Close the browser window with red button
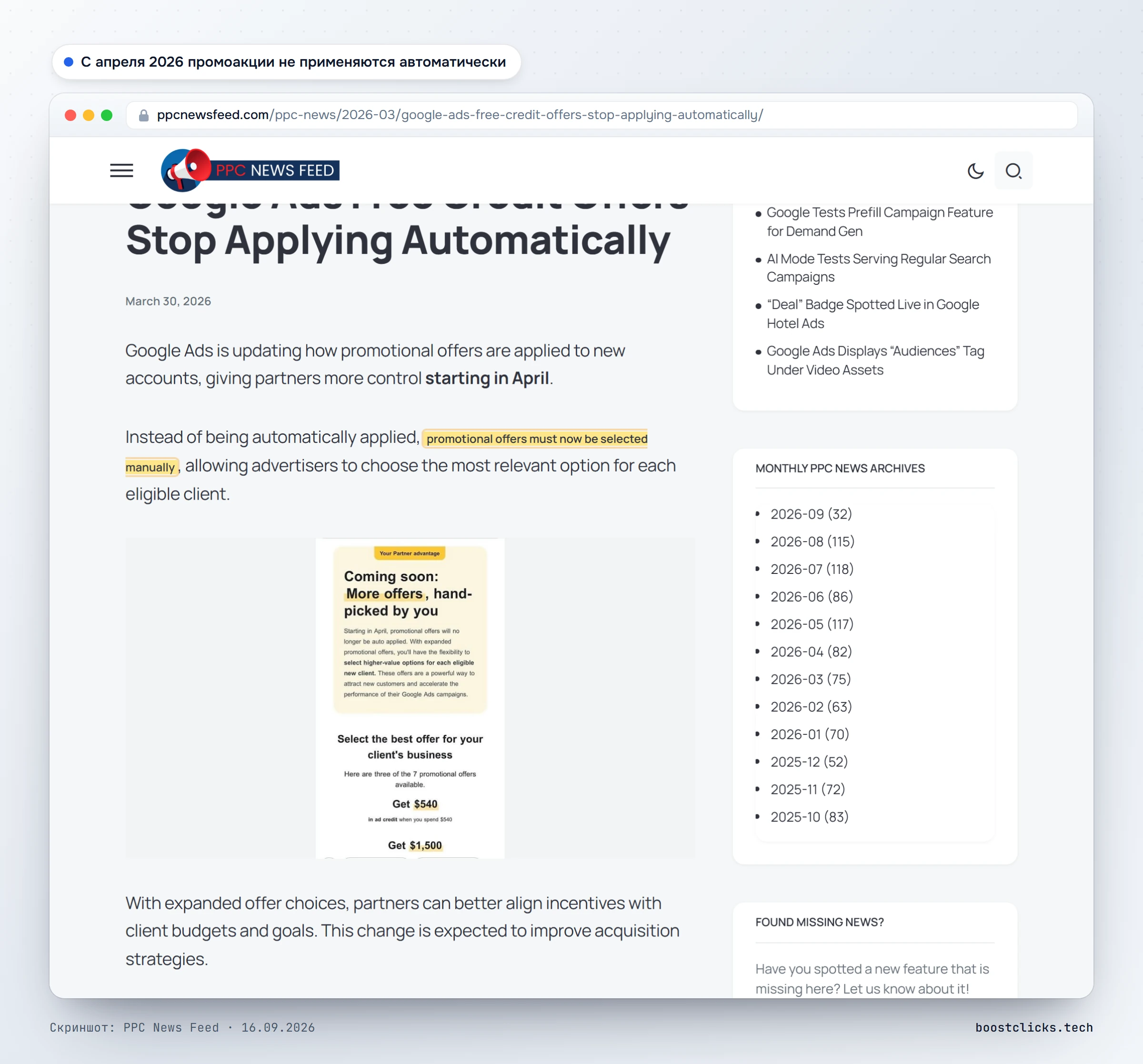The height and width of the screenshot is (1064, 1143). 70,115
